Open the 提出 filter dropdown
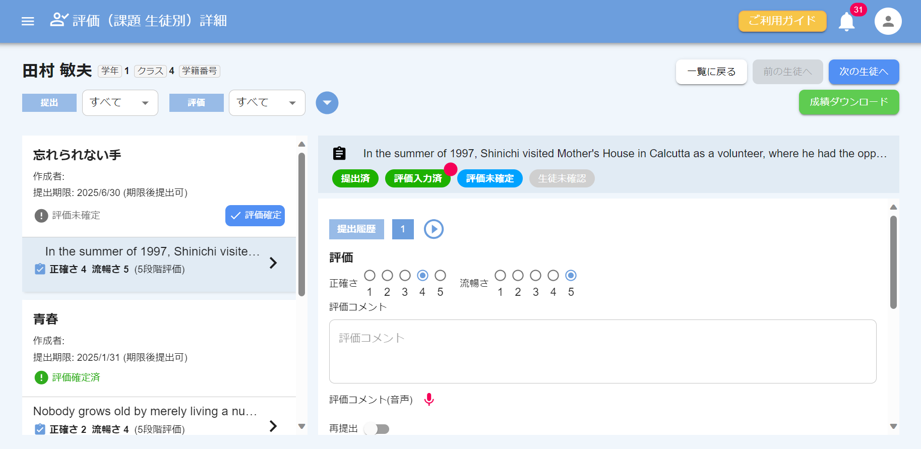The image size is (921, 449). pyautogui.click(x=120, y=102)
